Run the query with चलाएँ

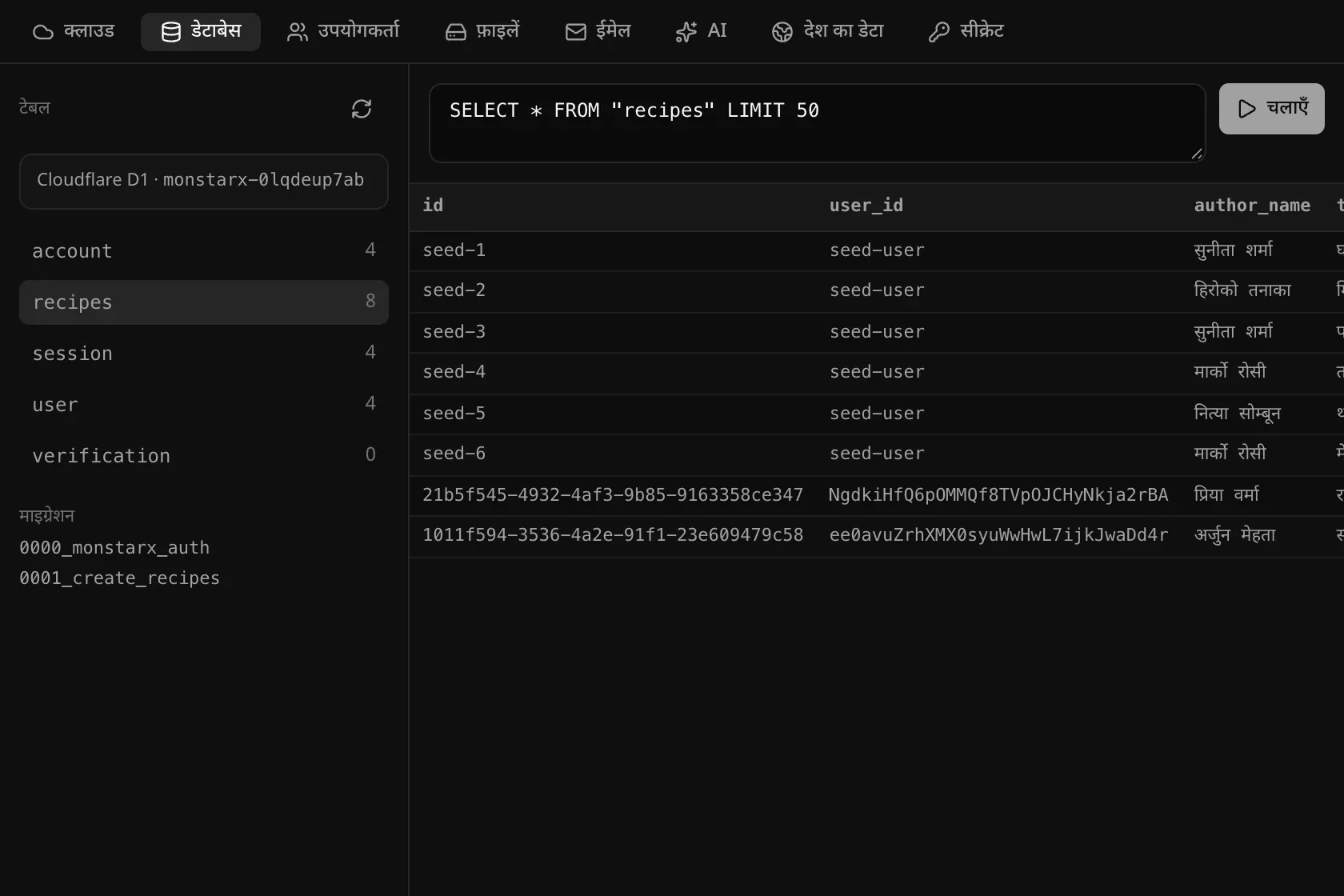(1272, 109)
